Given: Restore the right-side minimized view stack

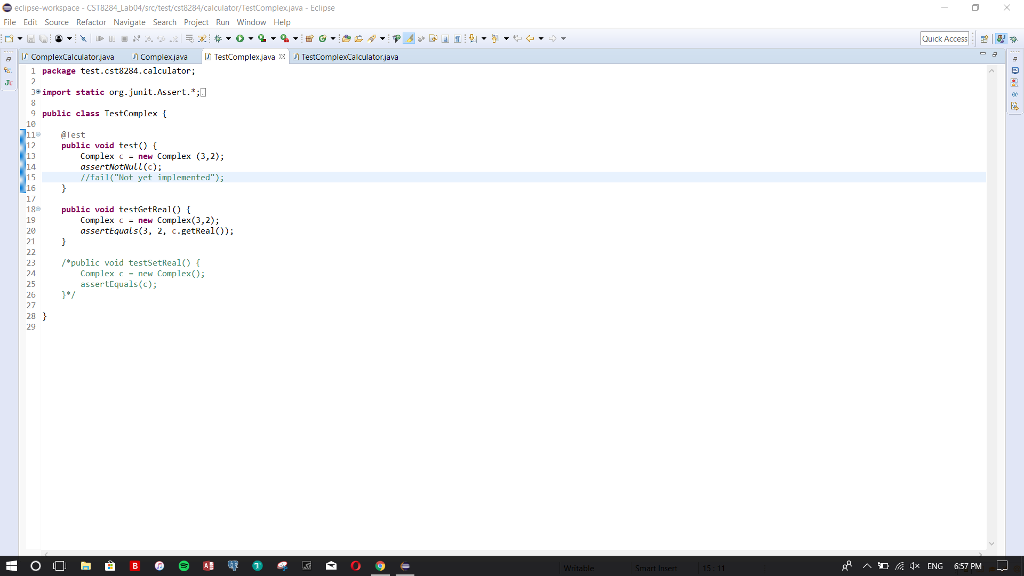Looking at the screenshot, I should coord(1015,58).
